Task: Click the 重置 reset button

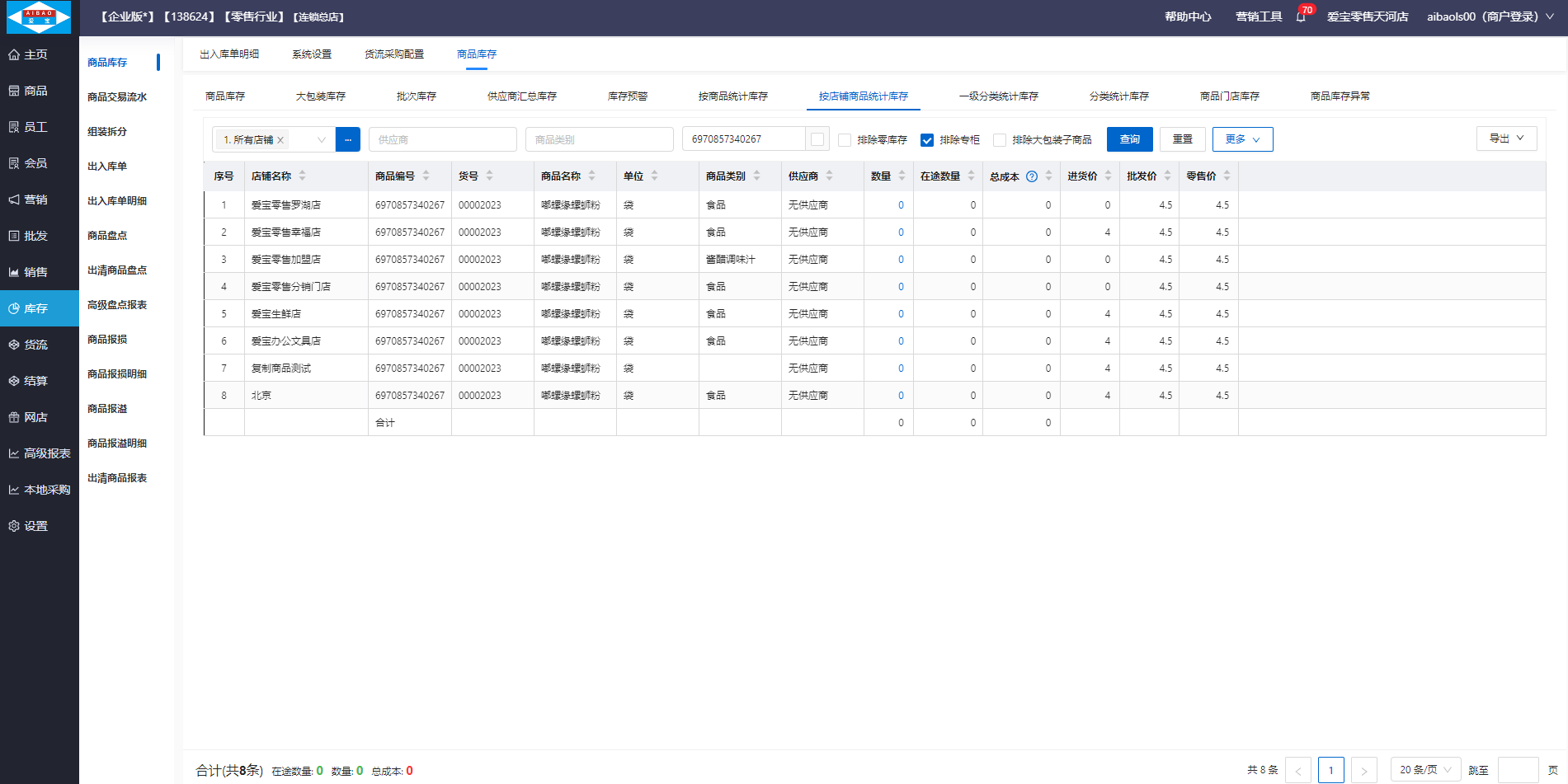Action: (1182, 139)
